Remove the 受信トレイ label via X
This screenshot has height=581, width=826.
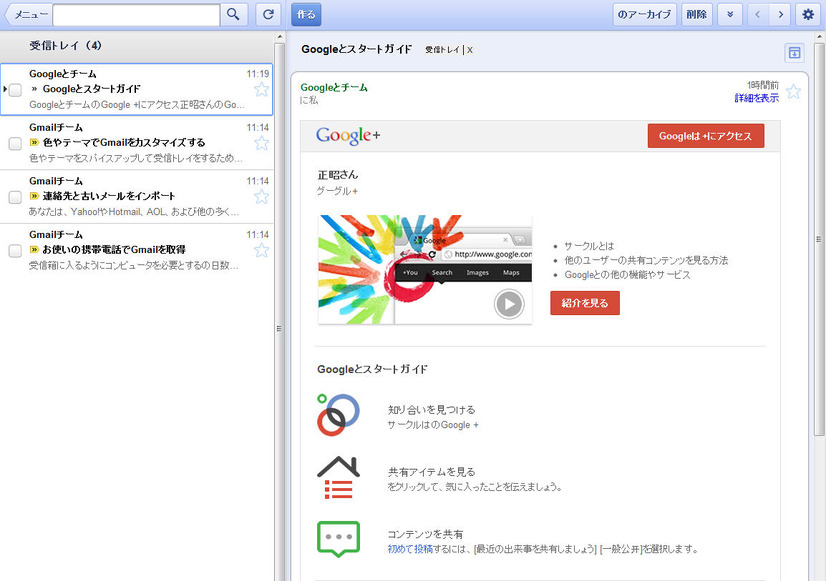pos(470,50)
